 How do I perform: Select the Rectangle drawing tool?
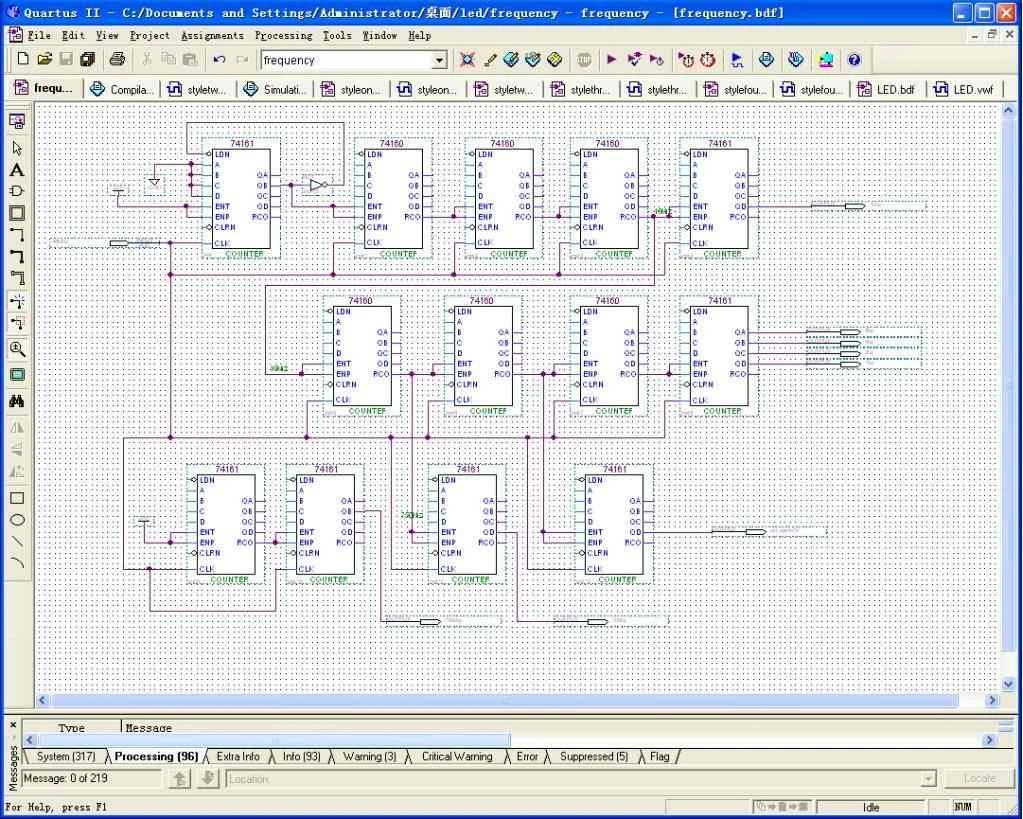(x=18, y=499)
